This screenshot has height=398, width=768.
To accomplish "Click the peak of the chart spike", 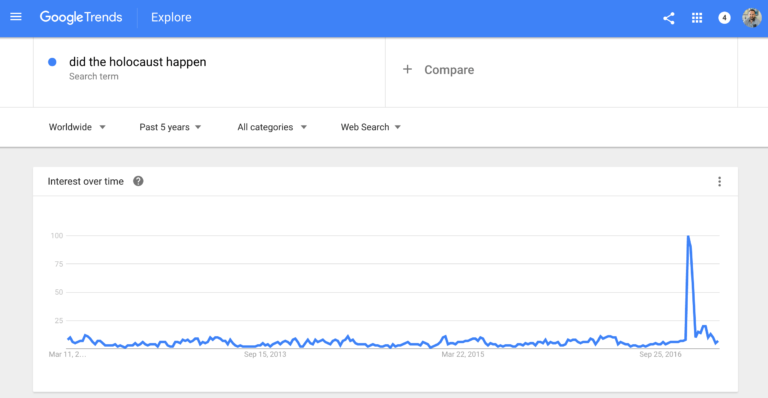I will (688, 236).
